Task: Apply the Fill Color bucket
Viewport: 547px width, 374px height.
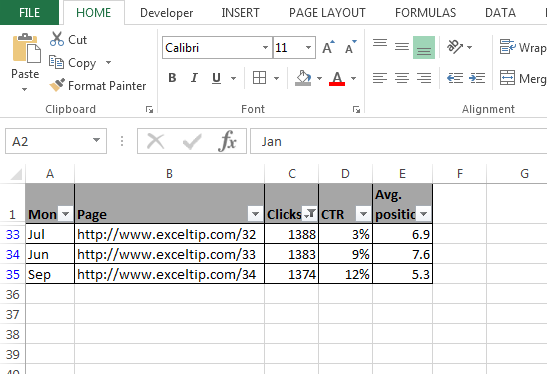Action: click(303, 78)
